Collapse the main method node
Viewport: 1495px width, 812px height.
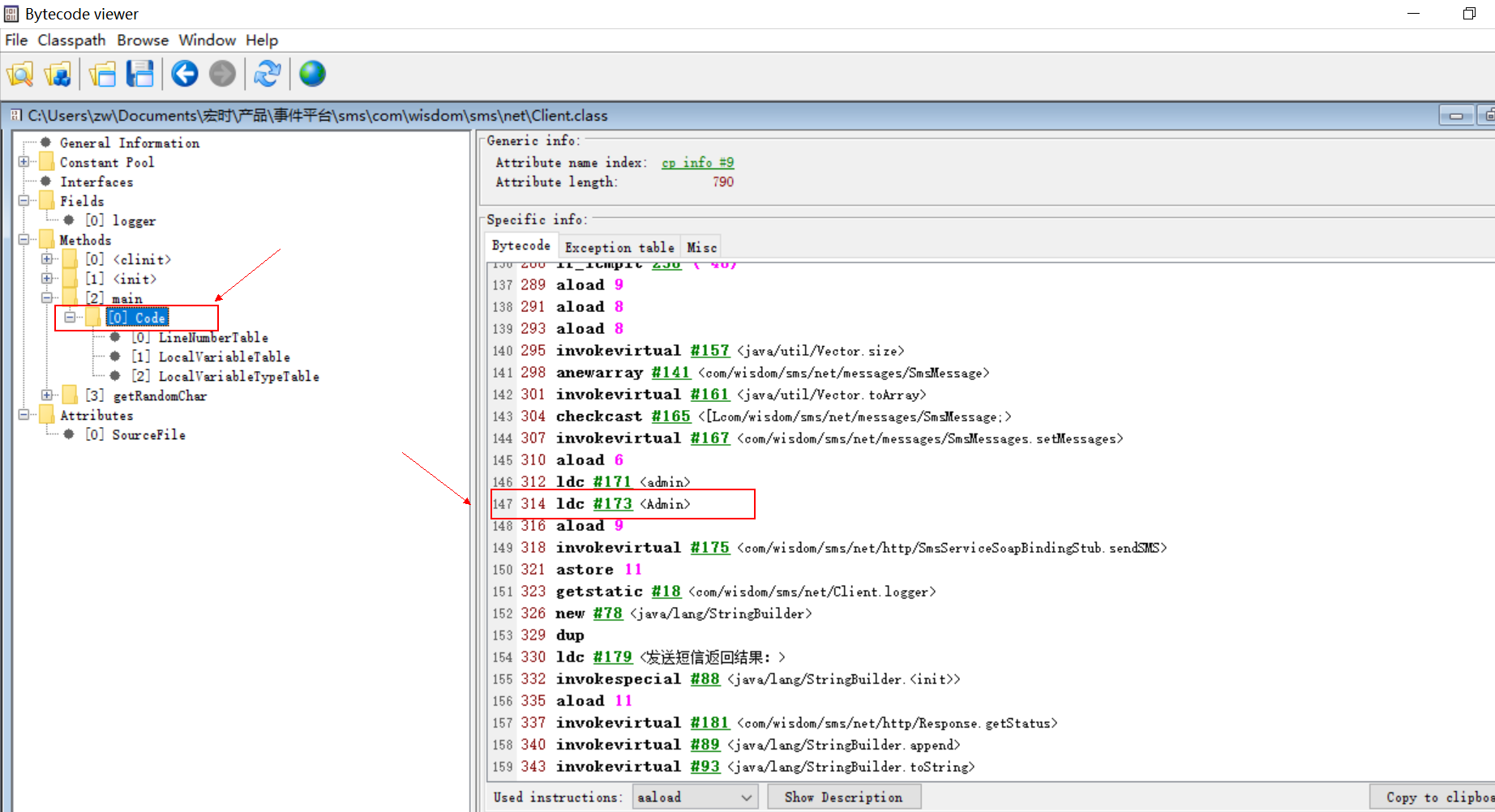coord(47,298)
